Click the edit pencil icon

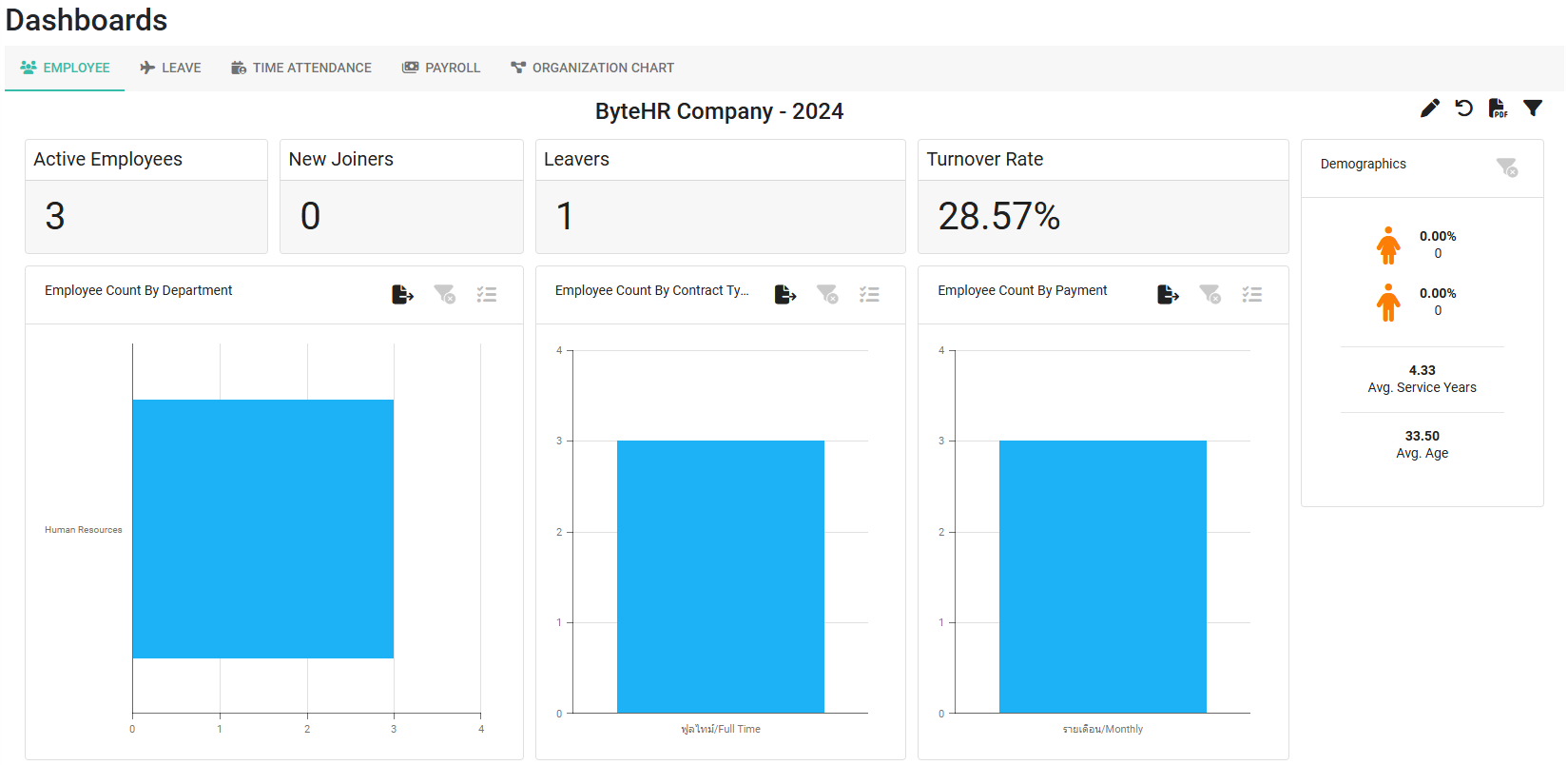point(1429,108)
